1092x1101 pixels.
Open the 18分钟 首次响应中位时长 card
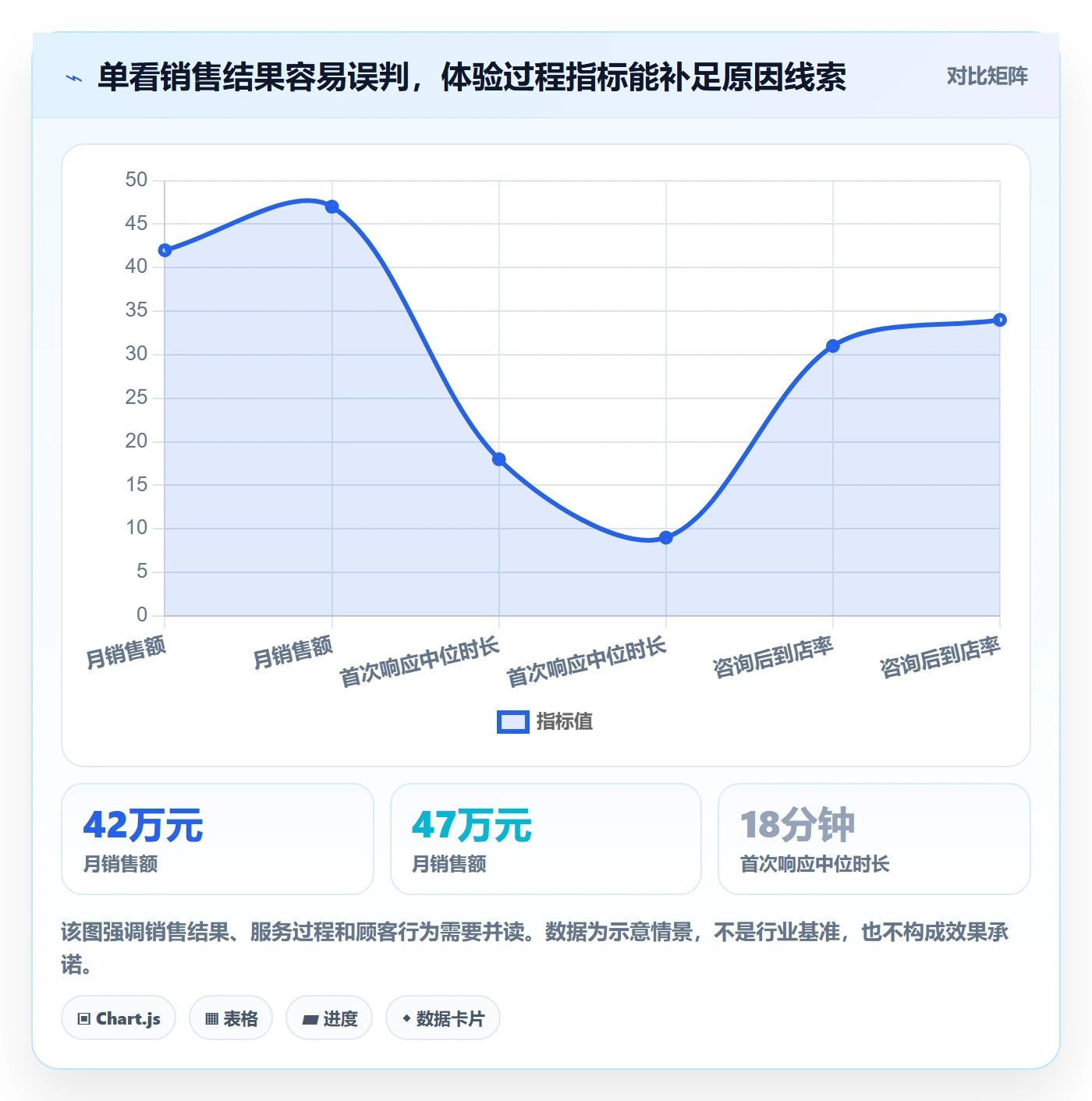click(874, 839)
